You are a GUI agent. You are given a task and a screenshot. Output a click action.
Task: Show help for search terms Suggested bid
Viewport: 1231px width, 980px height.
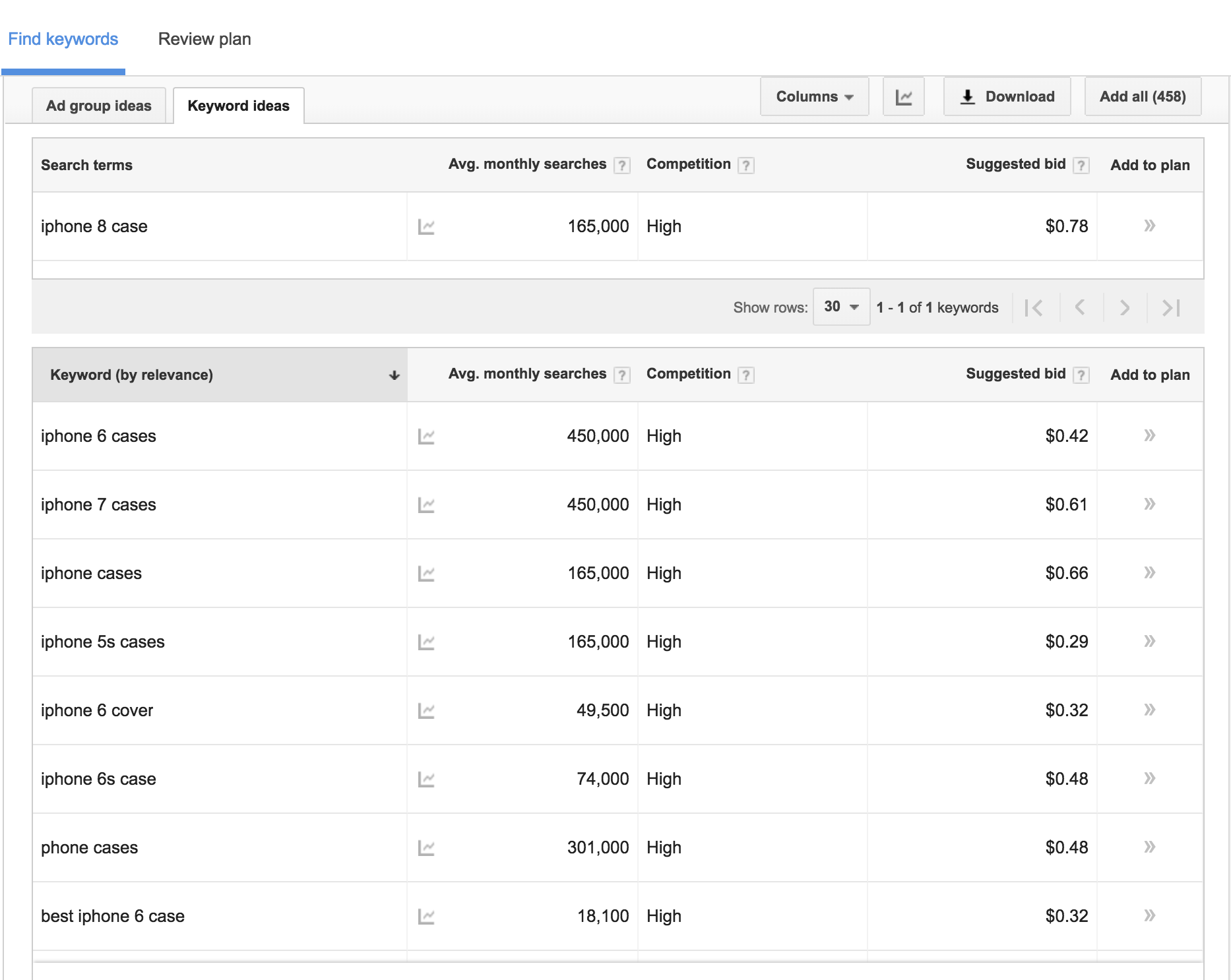(x=1081, y=165)
